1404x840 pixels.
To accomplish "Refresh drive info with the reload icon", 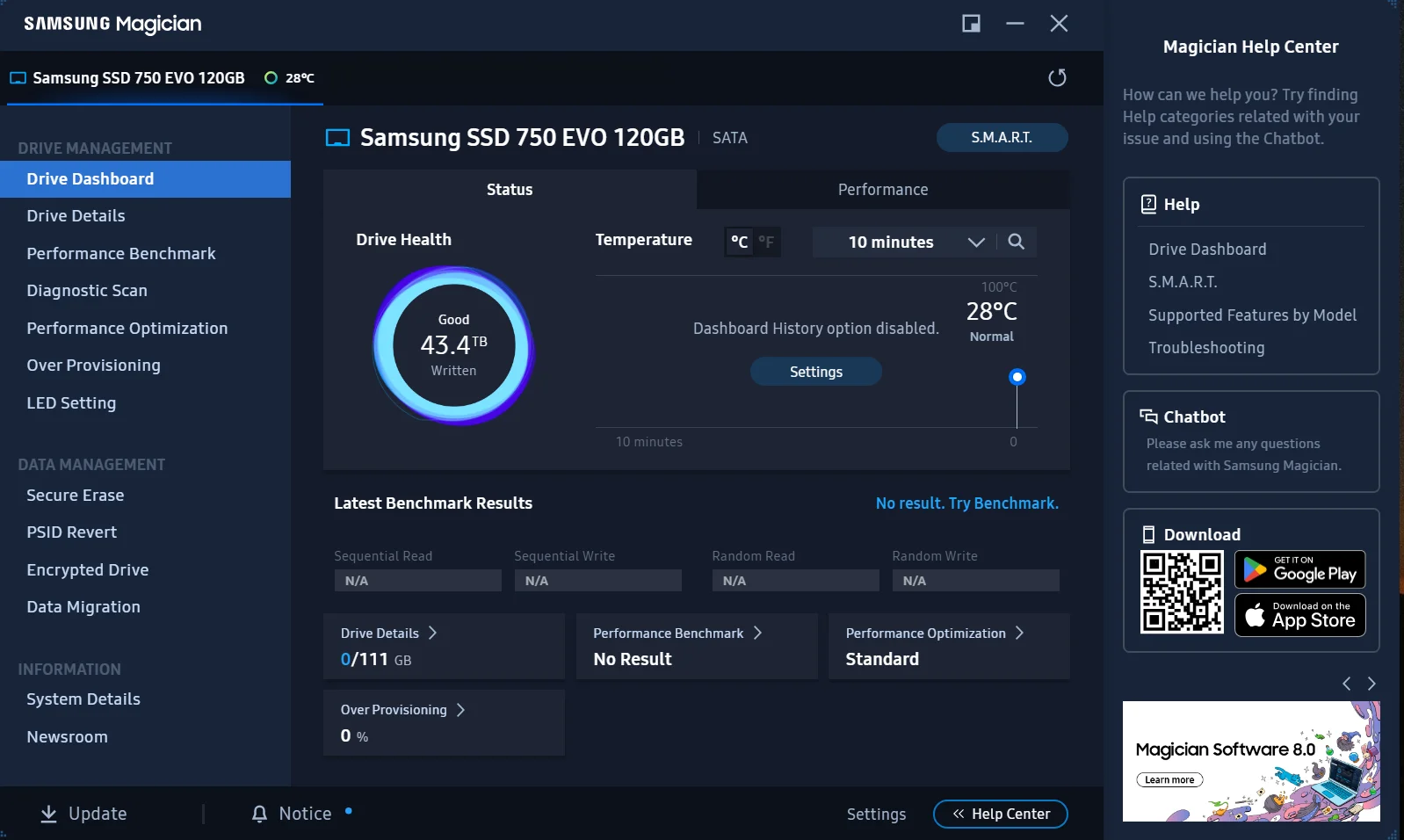I will tap(1058, 78).
